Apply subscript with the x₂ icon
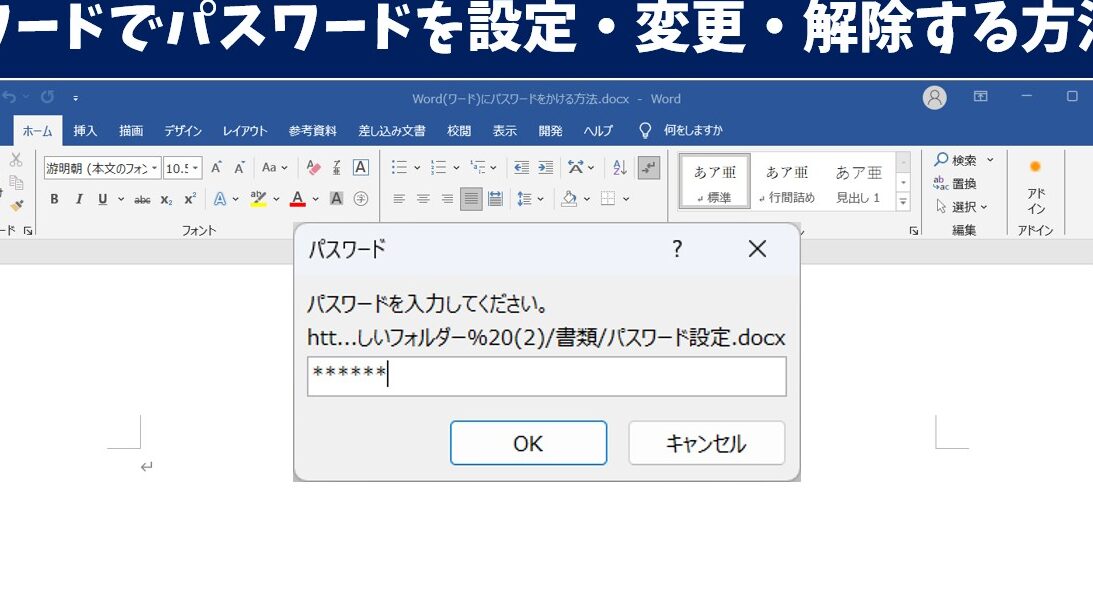 166,199
